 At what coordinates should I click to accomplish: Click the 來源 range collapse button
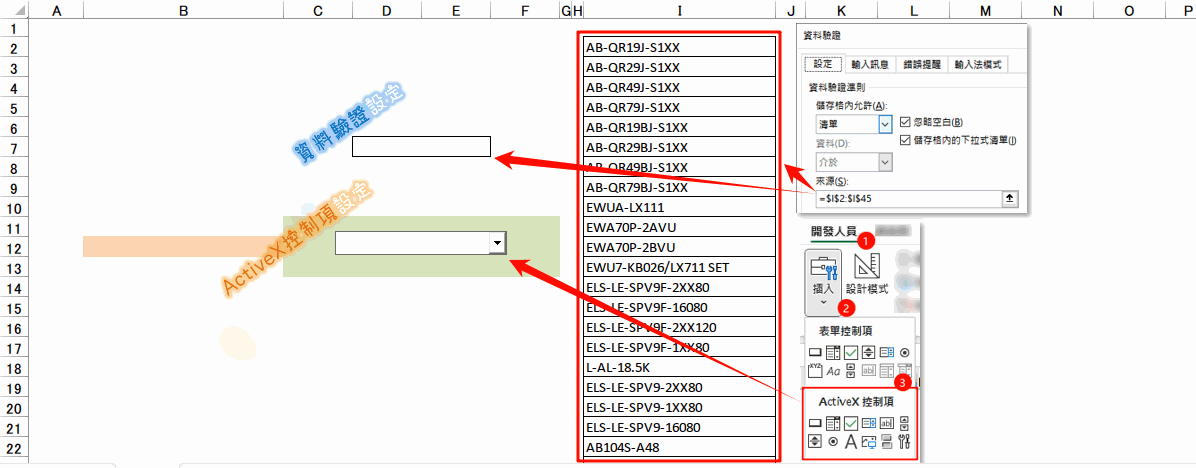[1009, 199]
